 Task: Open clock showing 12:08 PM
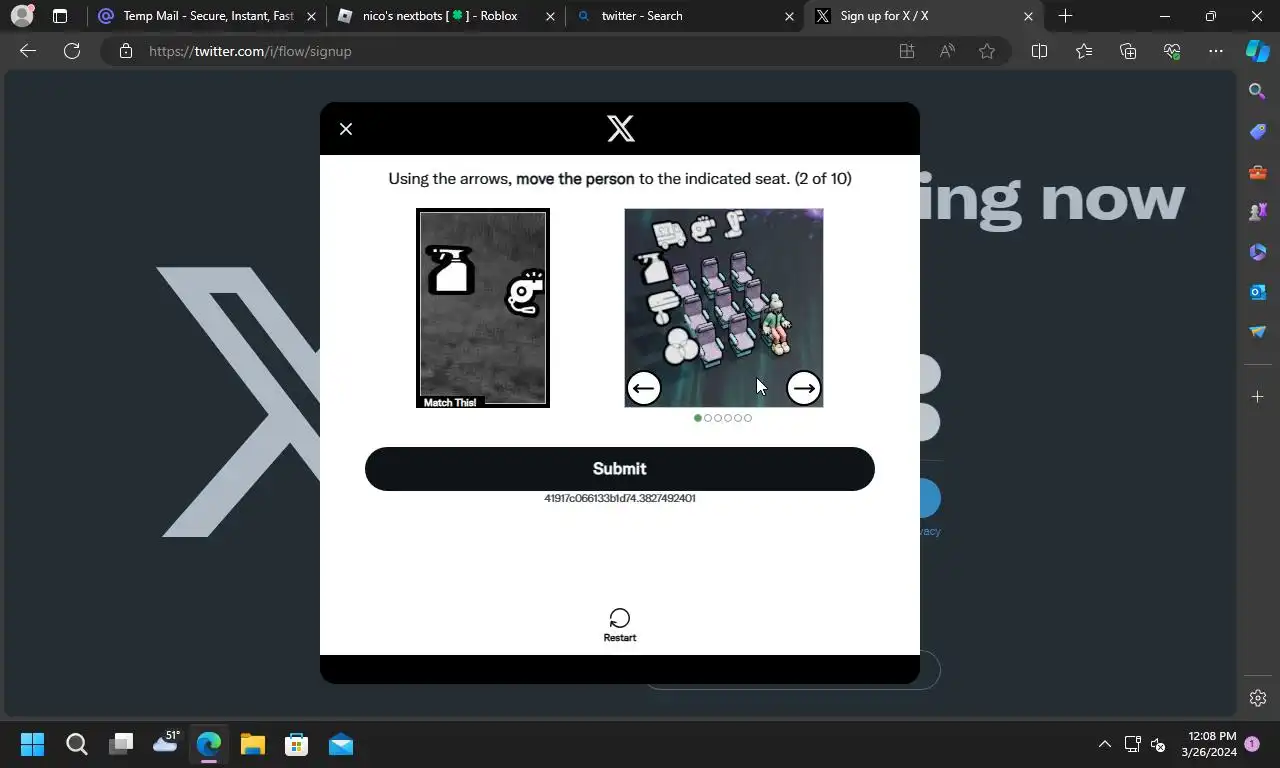(x=1208, y=744)
